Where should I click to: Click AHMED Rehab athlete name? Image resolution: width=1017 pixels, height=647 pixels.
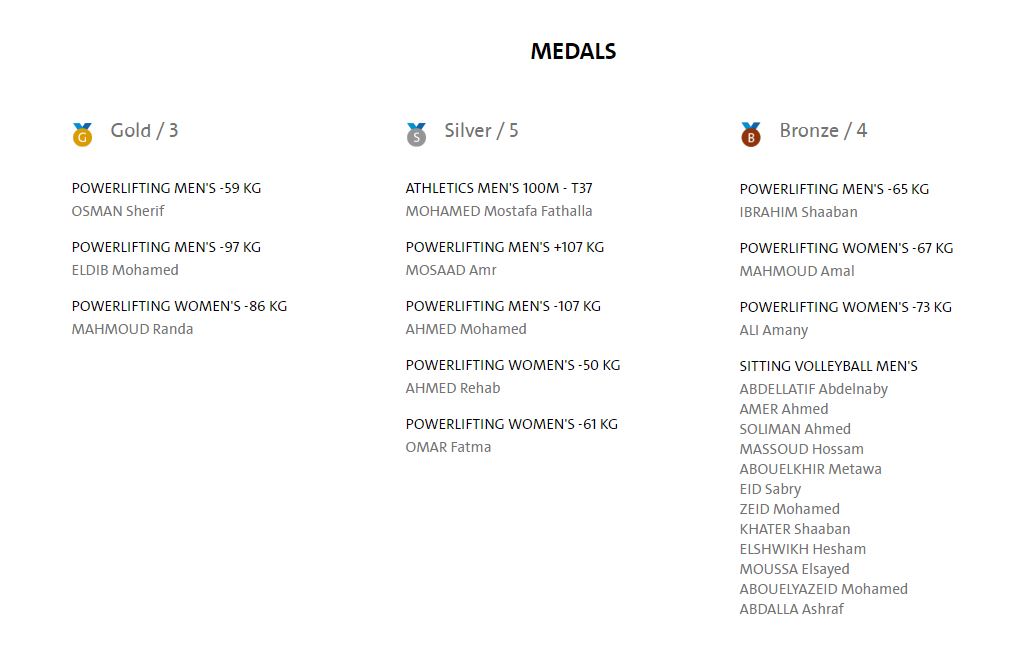pos(452,388)
